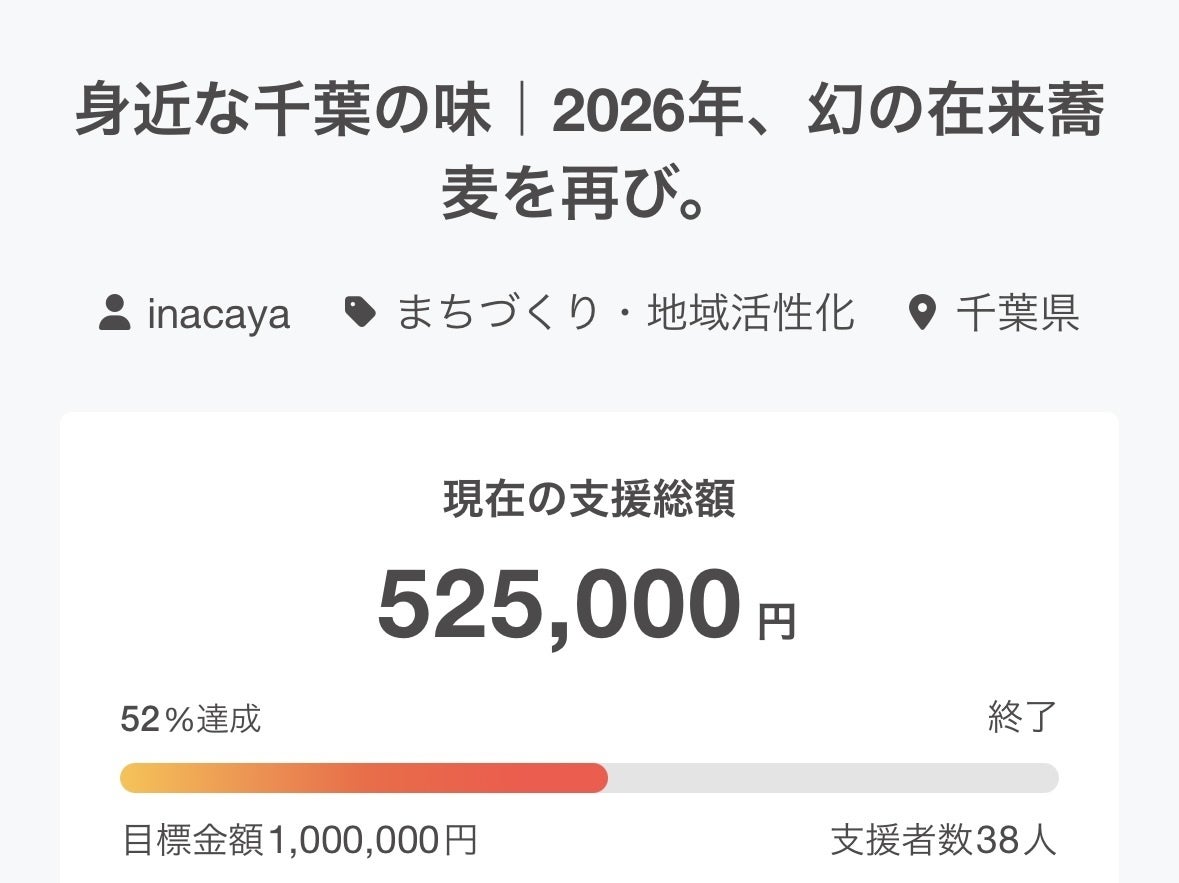
Task: Click the gray unfilled part of progress bar
Action: coord(830,778)
